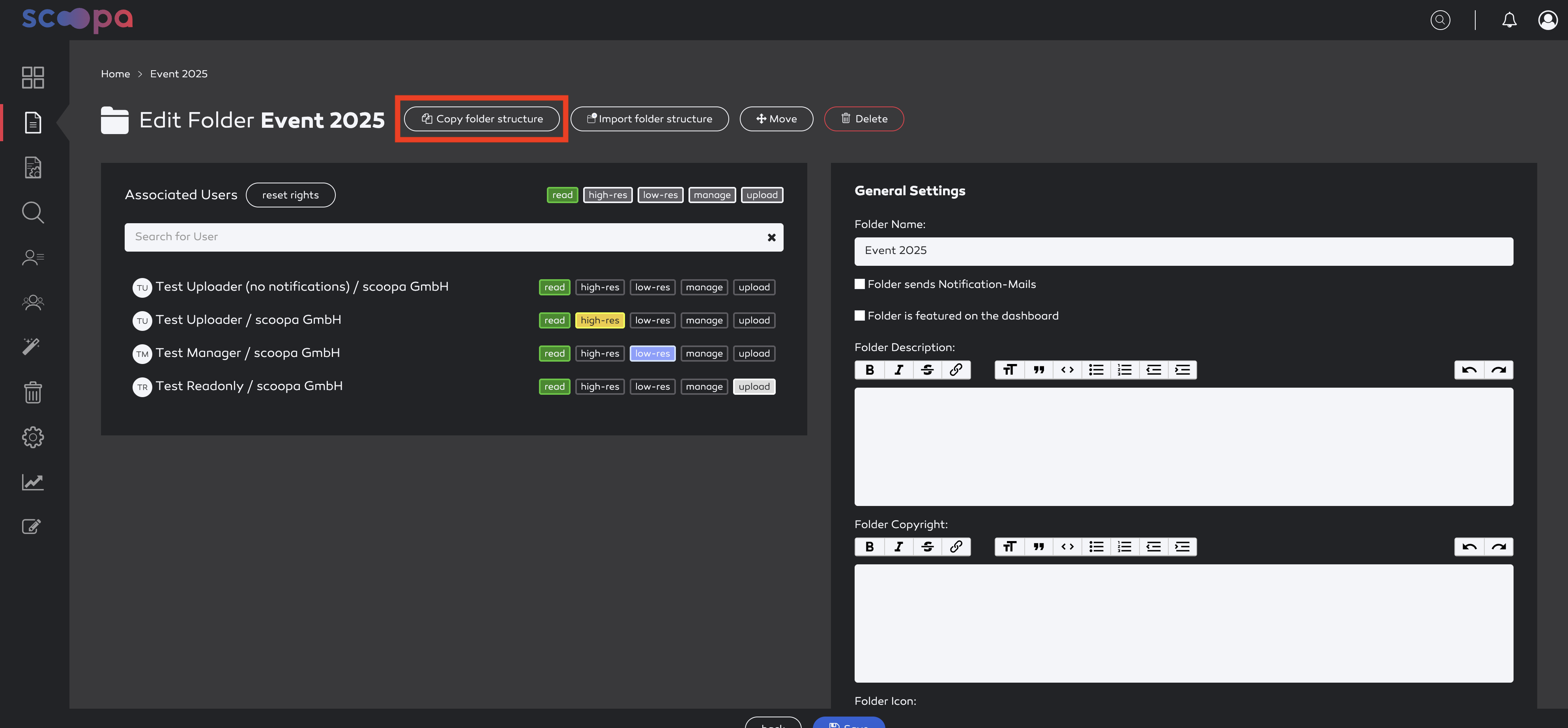Toggle high-res right for Test Uploader / scoopa GmbH
This screenshot has height=728, width=1568.
pos(600,321)
